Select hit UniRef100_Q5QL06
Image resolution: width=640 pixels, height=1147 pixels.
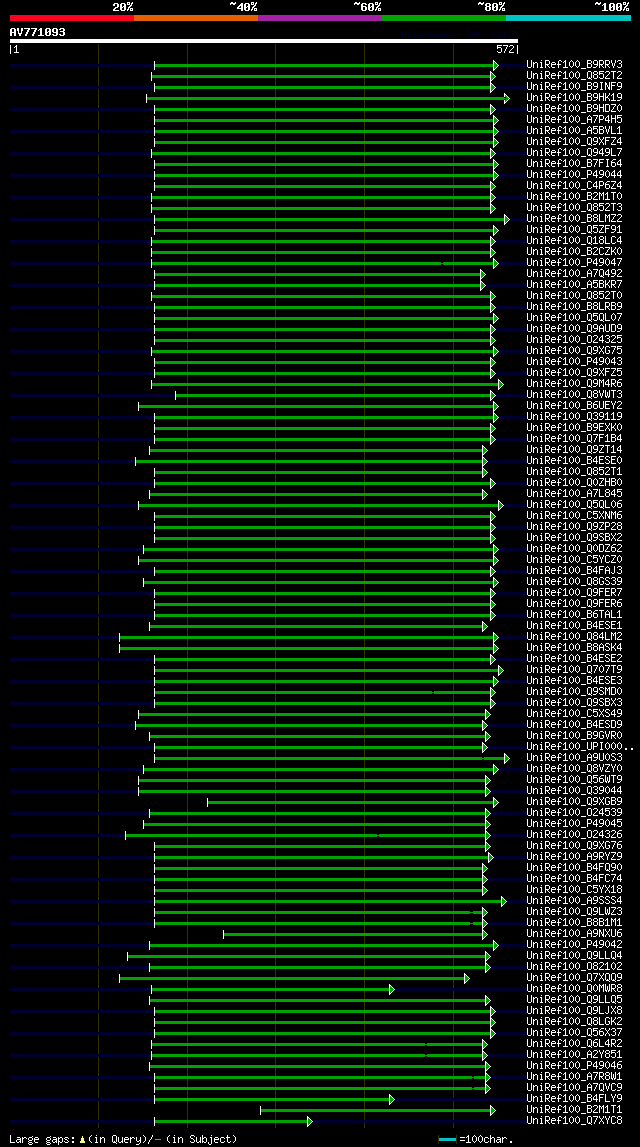(574, 505)
